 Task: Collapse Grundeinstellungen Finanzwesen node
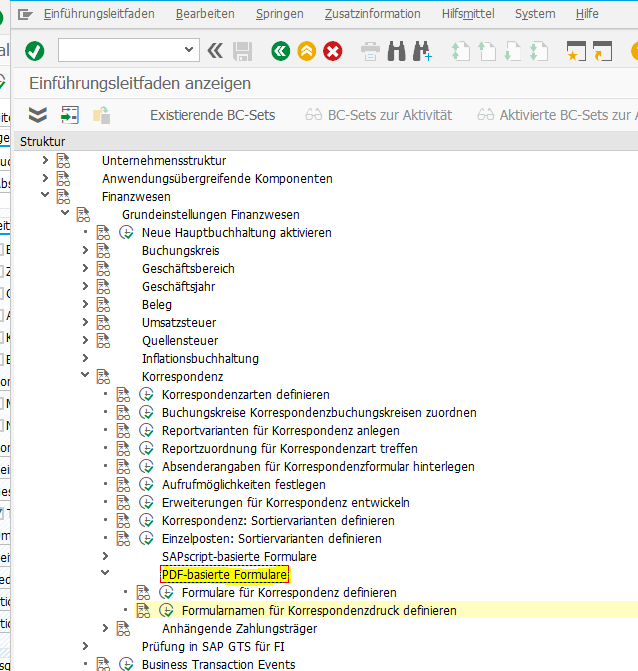(65, 213)
